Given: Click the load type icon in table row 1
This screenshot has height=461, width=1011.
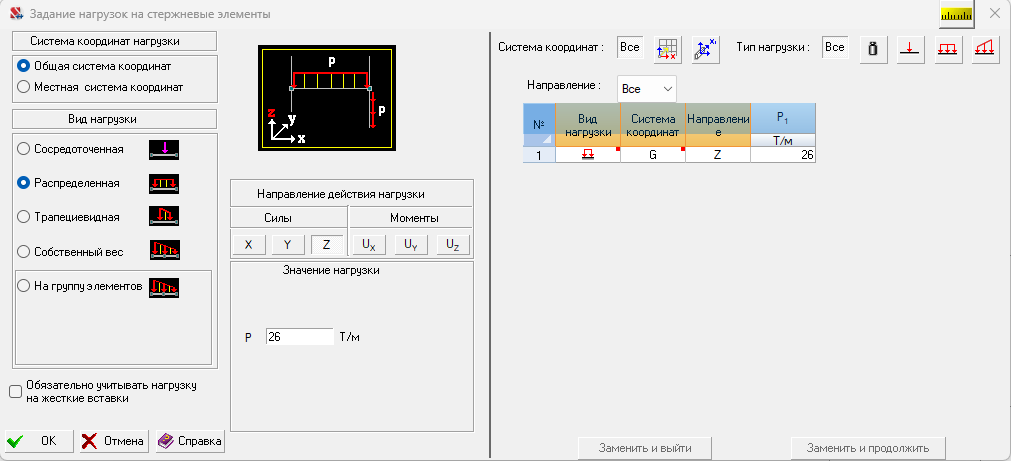Looking at the screenshot, I should point(587,155).
